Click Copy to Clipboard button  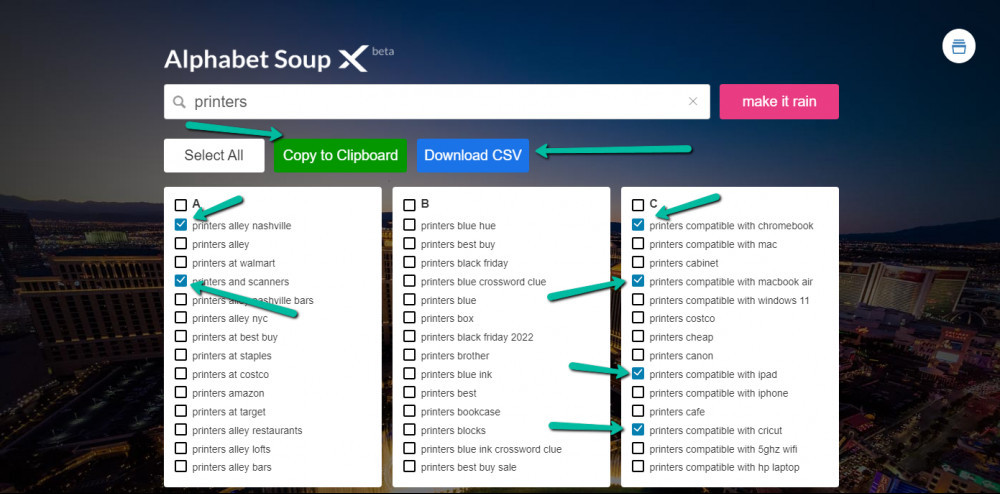click(x=340, y=156)
